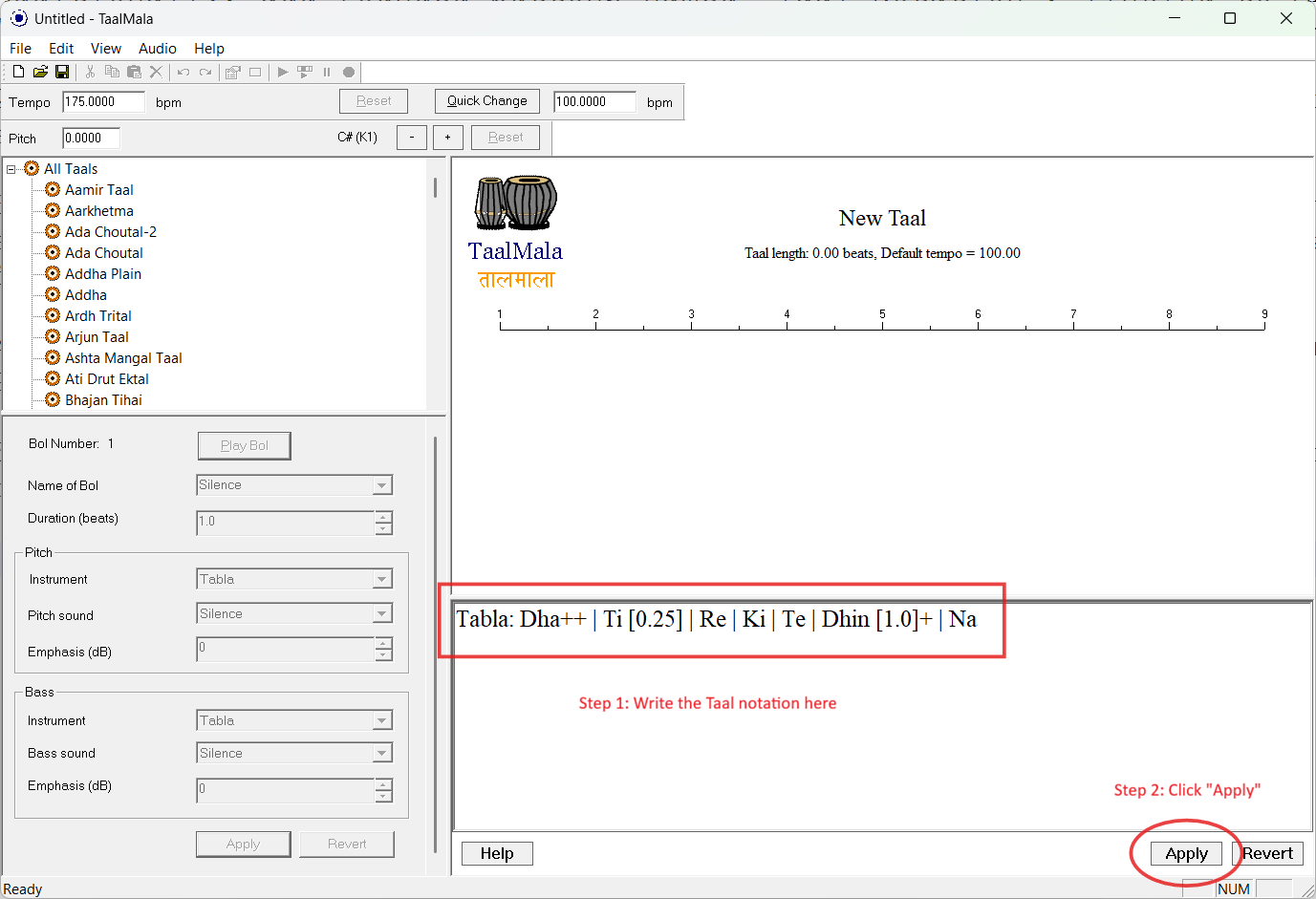The width and height of the screenshot is (1316, 899).
Task: Click the Duration (beats) field showing 1.0
Action: (285, 523)
